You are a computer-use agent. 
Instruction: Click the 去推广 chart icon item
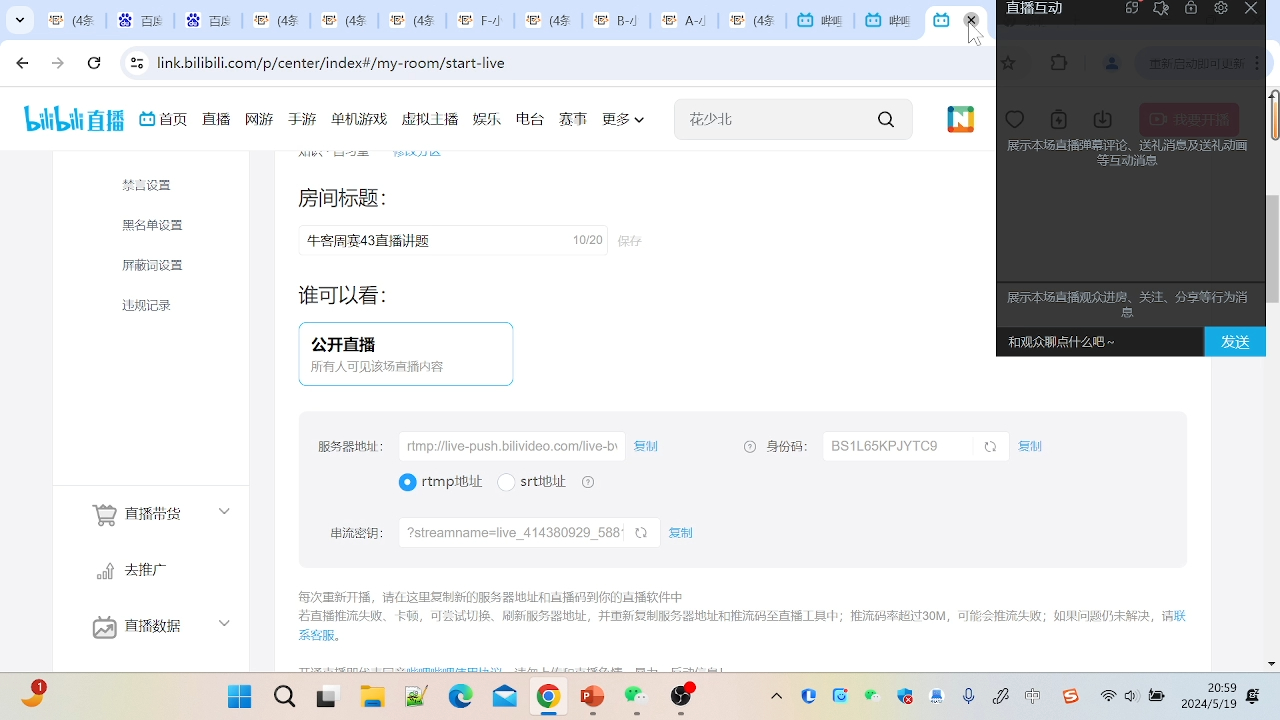click(x=105, y=570)
